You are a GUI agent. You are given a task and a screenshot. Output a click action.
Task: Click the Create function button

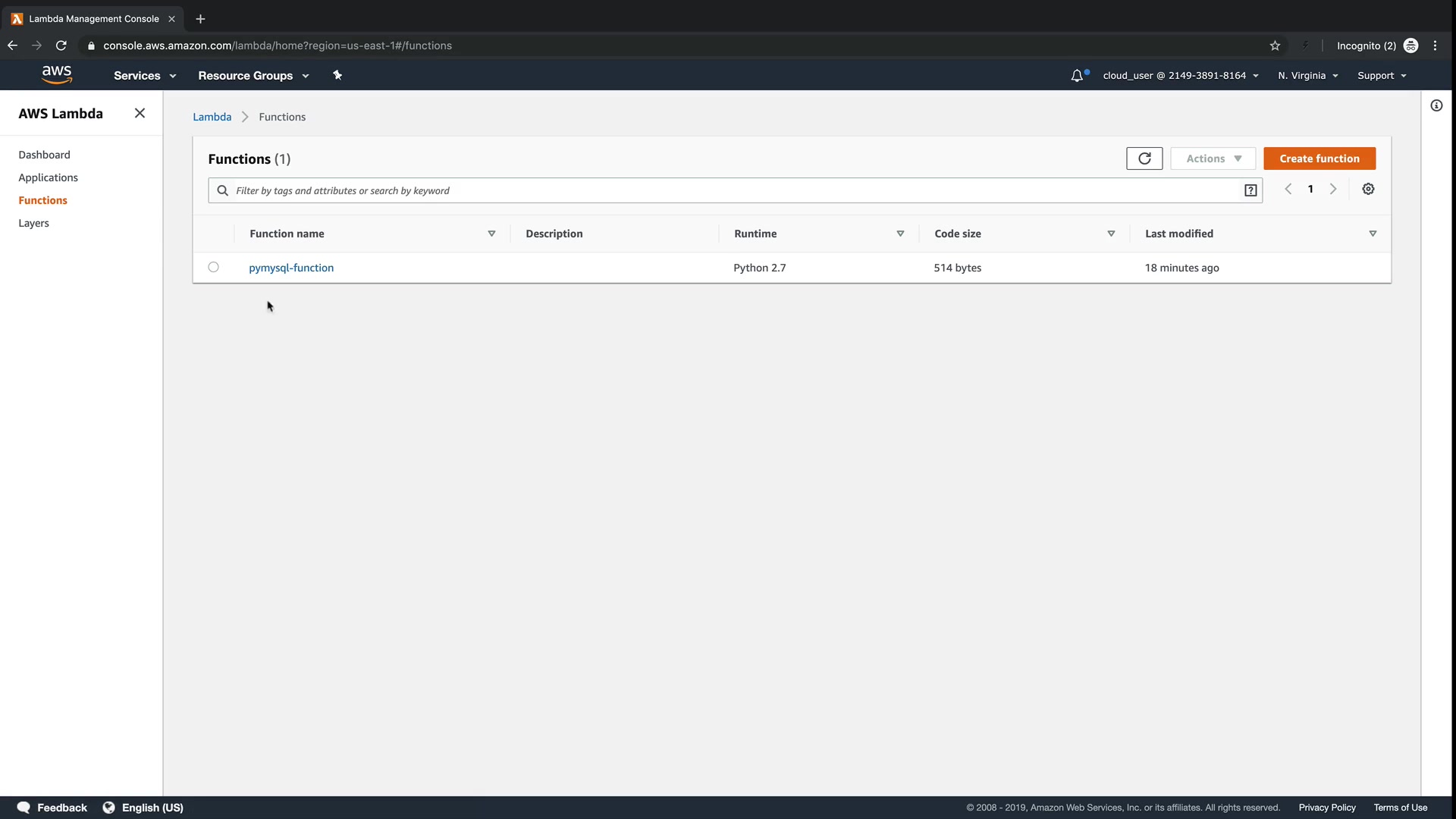click(x=1319, y=158)
